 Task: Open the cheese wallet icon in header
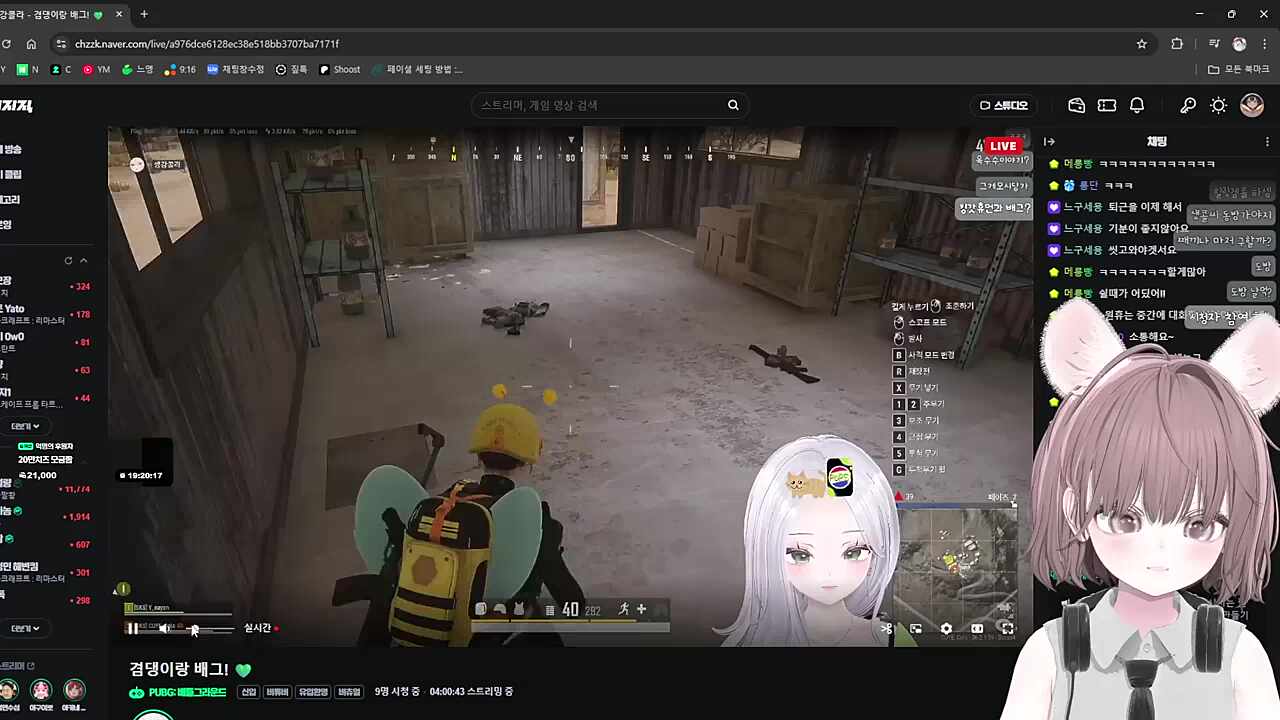(x=1077, y=105)
